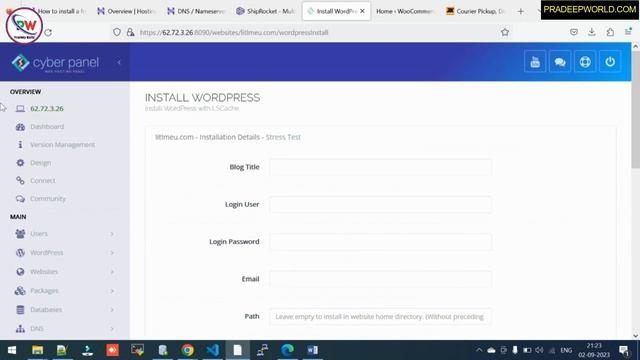Focus the Login User input field

[x=380, y=204]
